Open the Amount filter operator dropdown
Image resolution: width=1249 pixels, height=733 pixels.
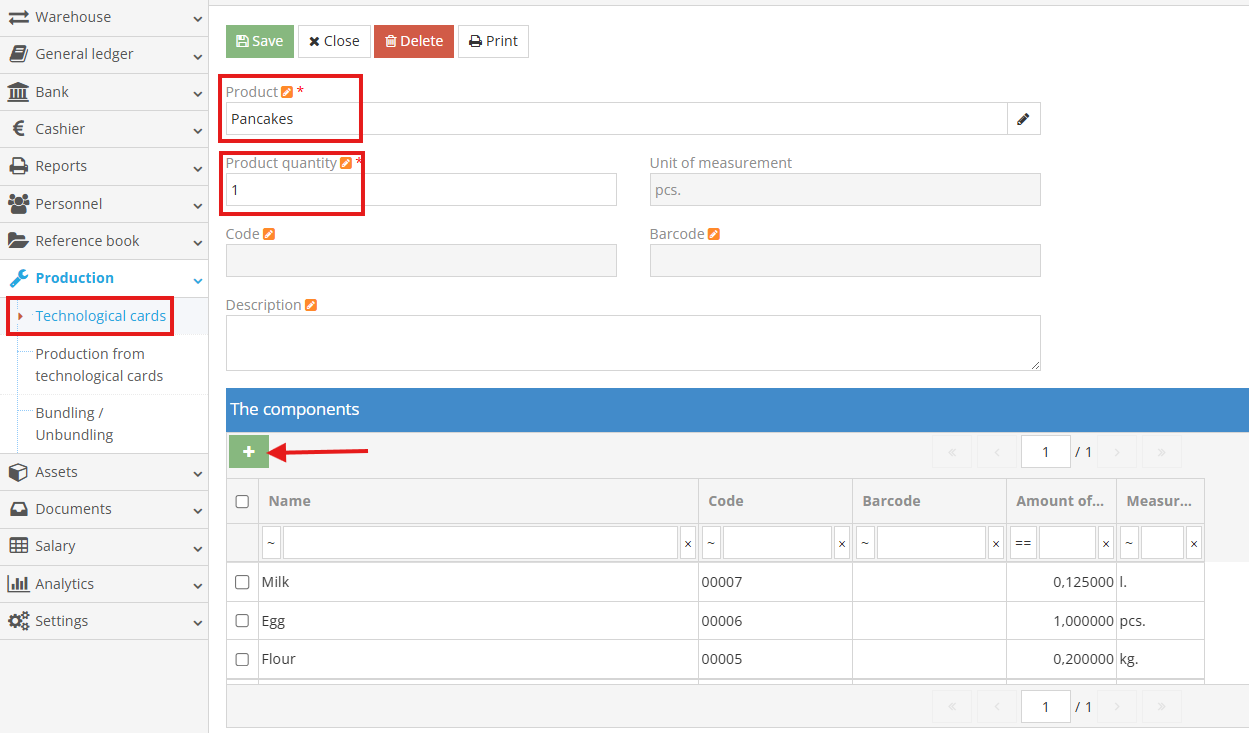coord(1023,543)
